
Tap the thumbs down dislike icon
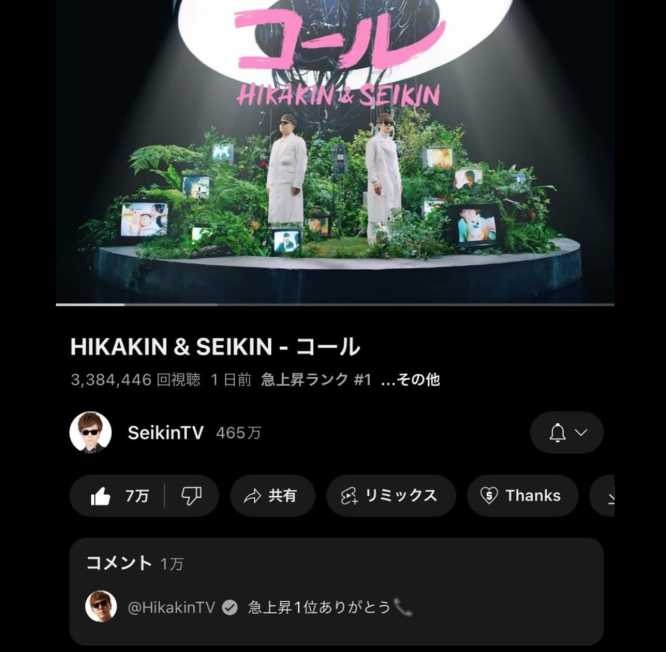pyautogui.click(x=192, y=496)
